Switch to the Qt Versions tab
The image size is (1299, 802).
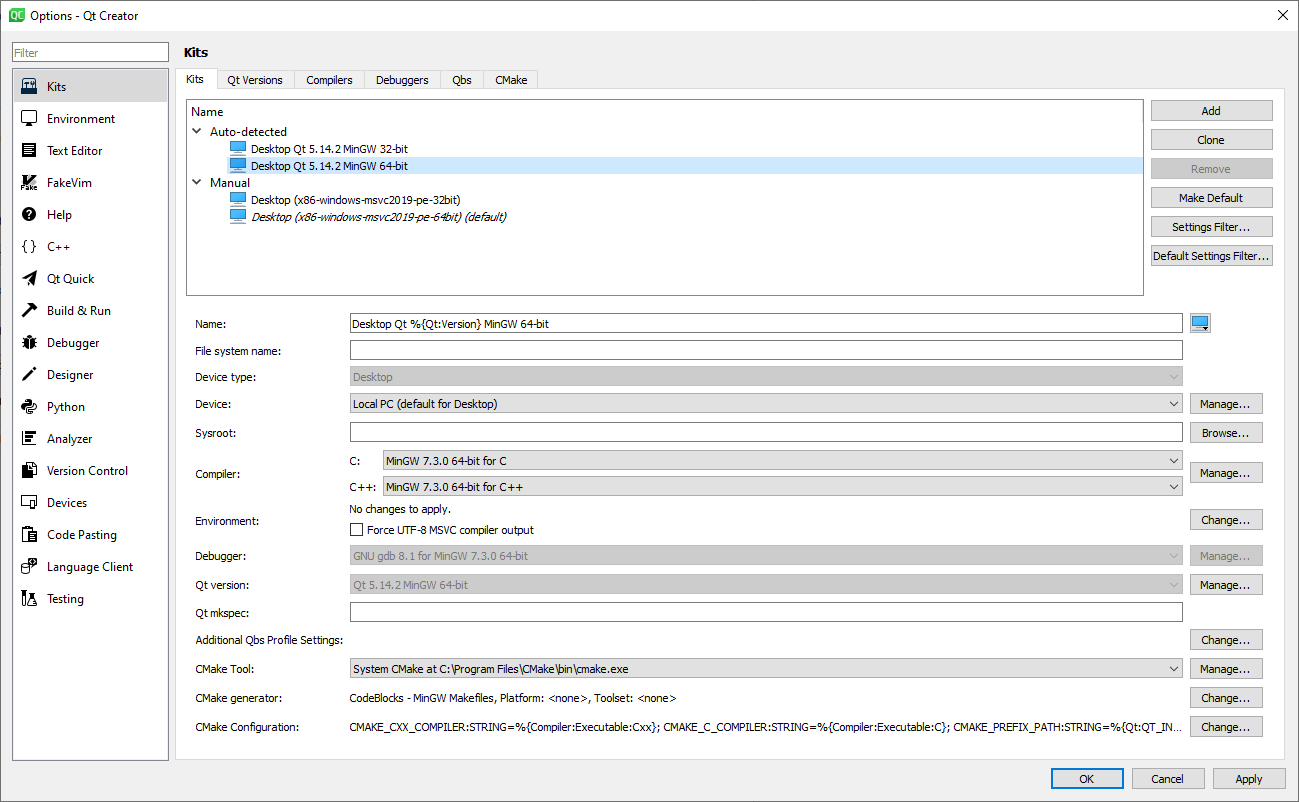point(255,80)
